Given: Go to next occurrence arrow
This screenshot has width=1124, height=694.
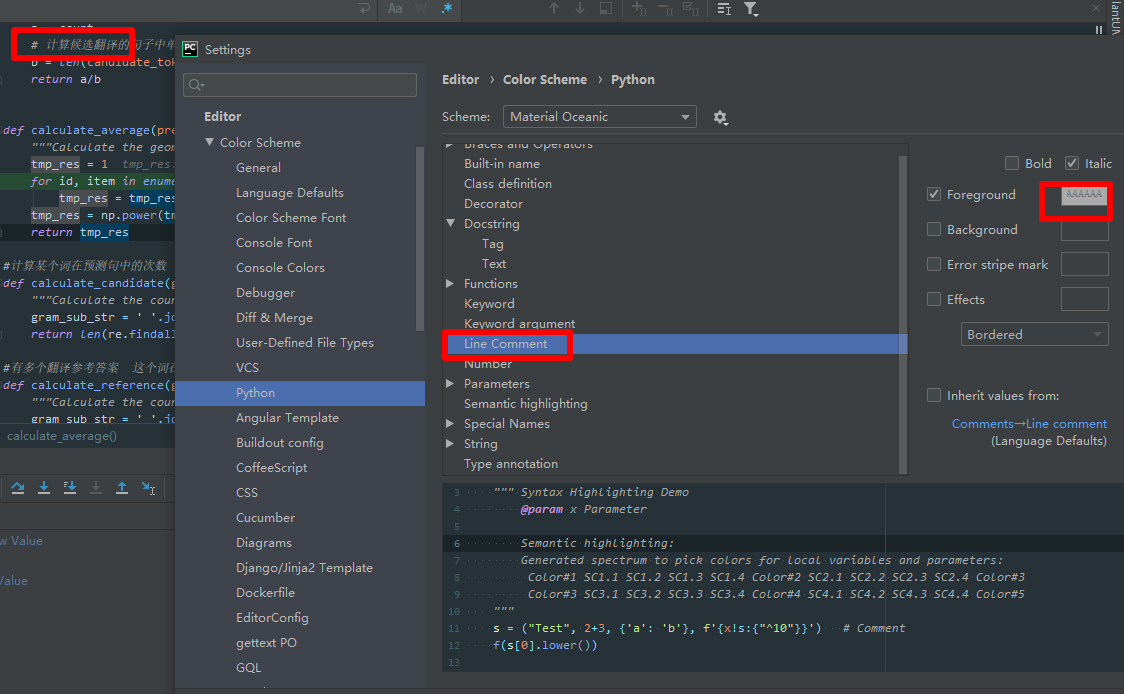Looking at the screenshot, I should [580, 9].
